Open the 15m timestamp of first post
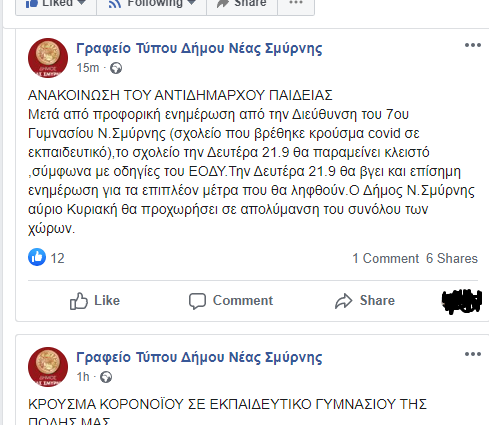 (x=88, y=68)
